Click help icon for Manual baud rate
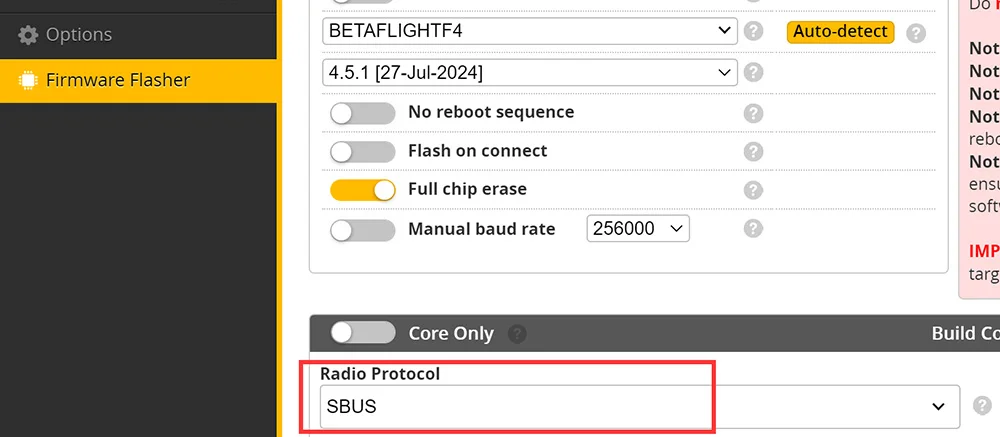1000x437 pixels. pos(754,229)
